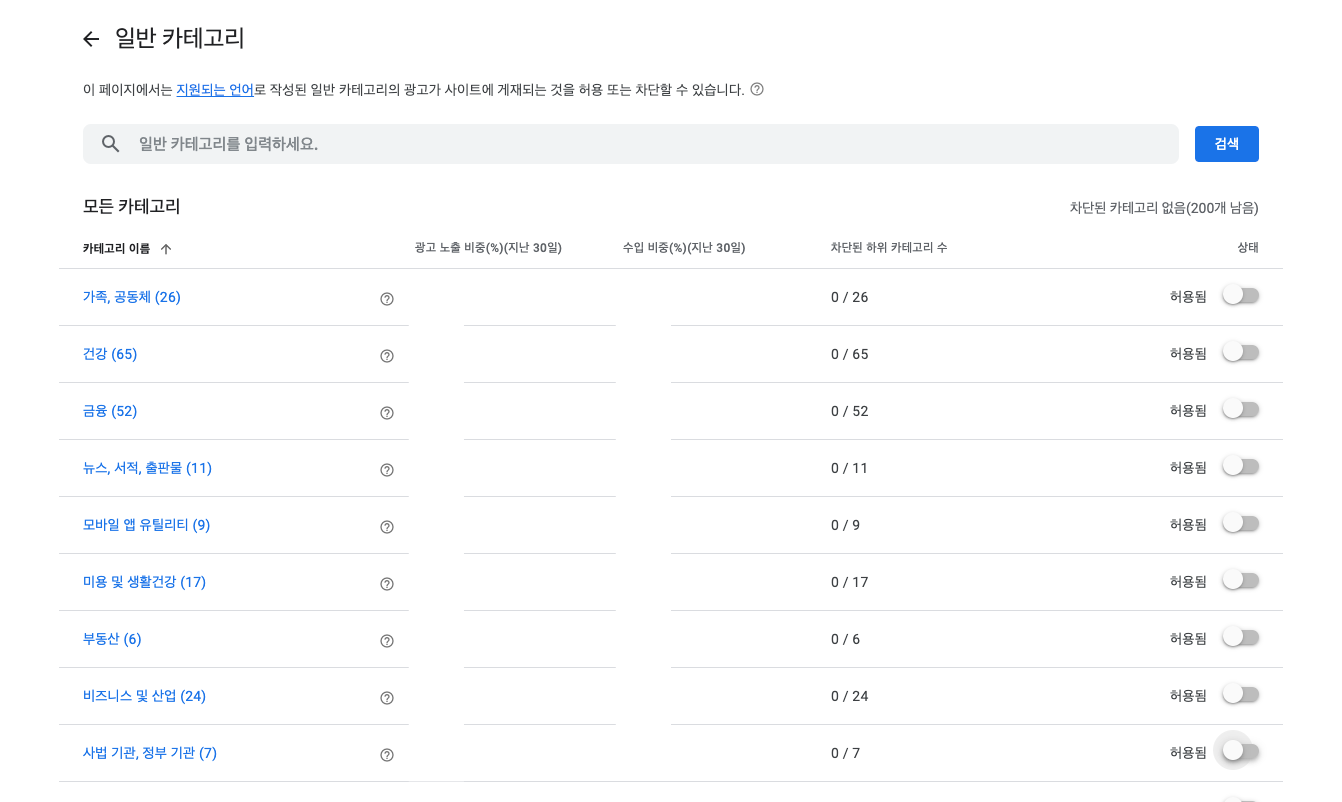
Task: Select the 0 / 6 blocked count
Action: coord(846,640)
